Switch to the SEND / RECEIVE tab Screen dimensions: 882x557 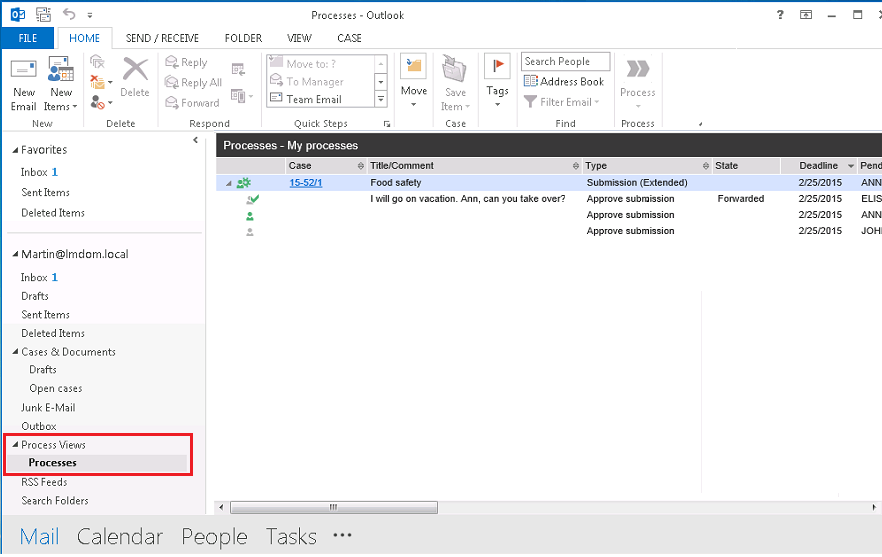tap(162, 38)
